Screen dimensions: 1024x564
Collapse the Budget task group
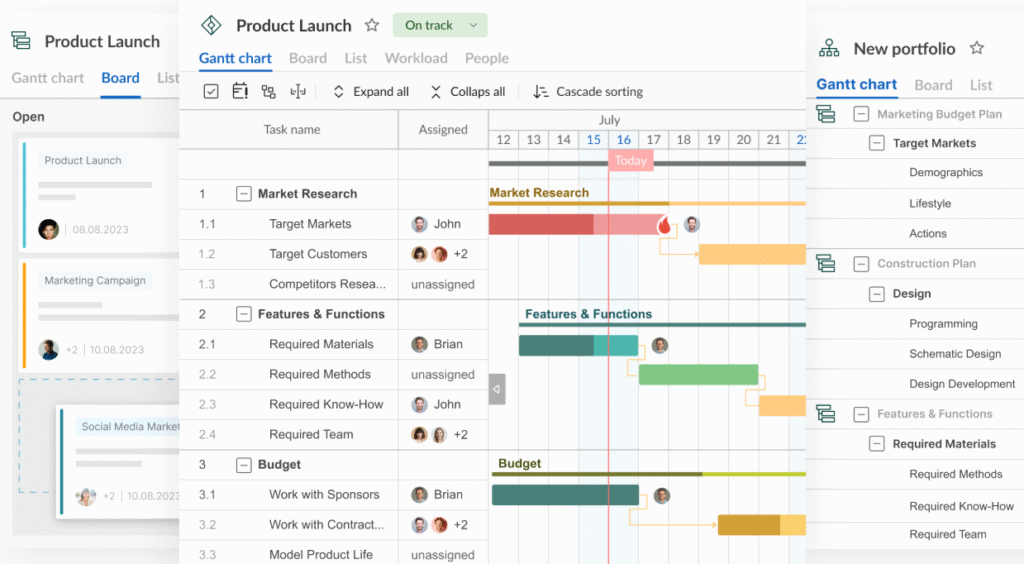243,465
